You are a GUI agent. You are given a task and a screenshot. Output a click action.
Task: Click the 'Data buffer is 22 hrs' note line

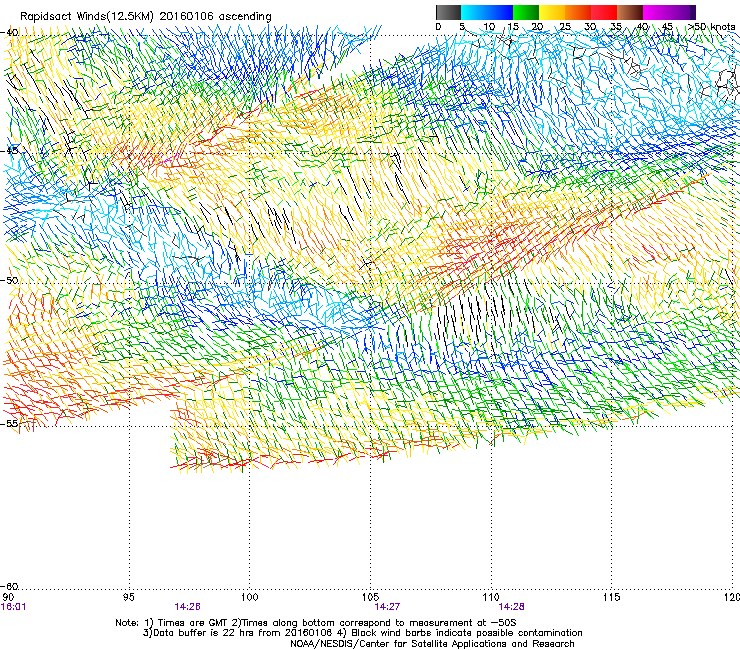[362, 633]
